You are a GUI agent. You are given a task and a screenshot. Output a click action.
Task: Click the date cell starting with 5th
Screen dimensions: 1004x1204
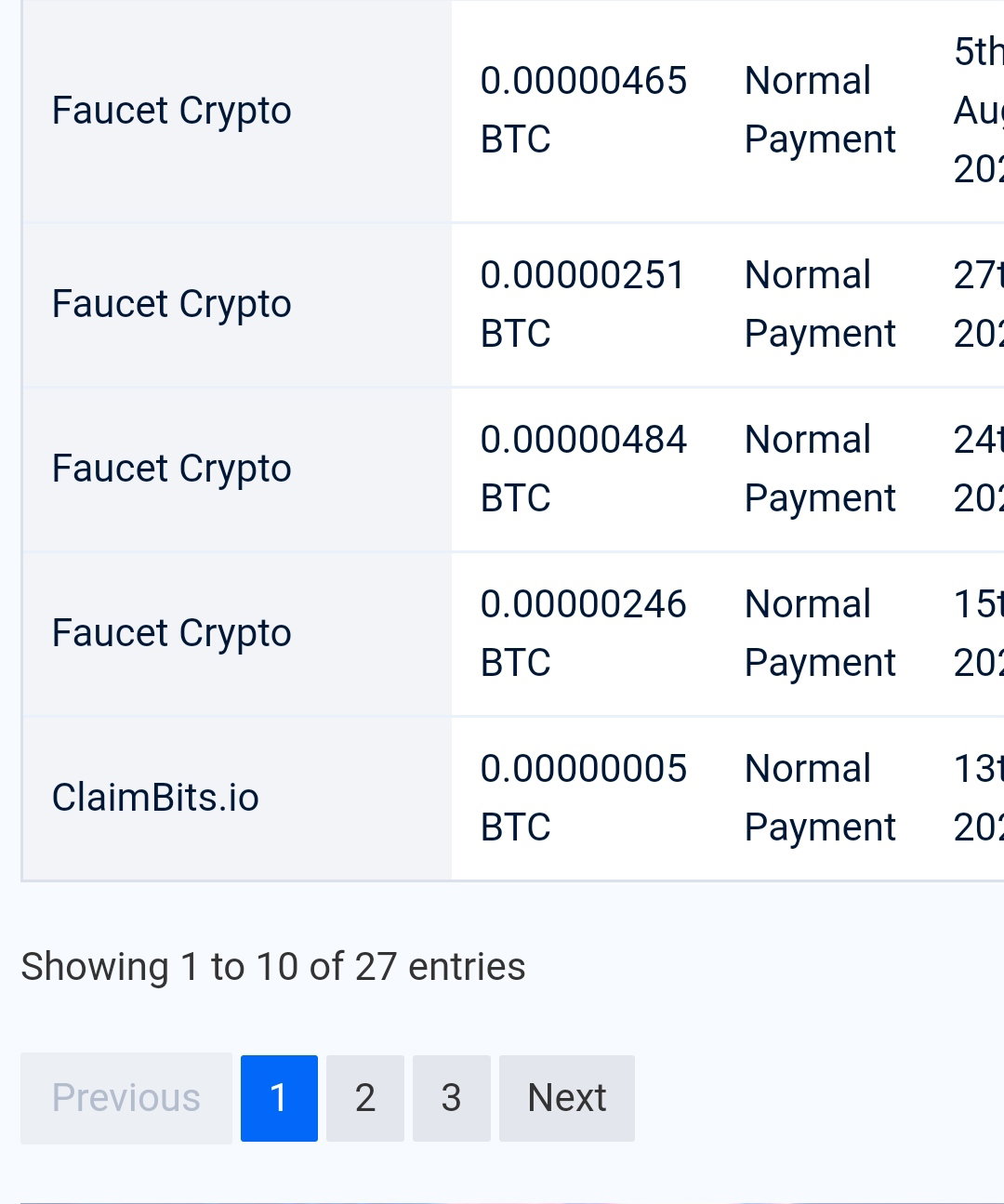pyautogui.click(x=978, y=110)
